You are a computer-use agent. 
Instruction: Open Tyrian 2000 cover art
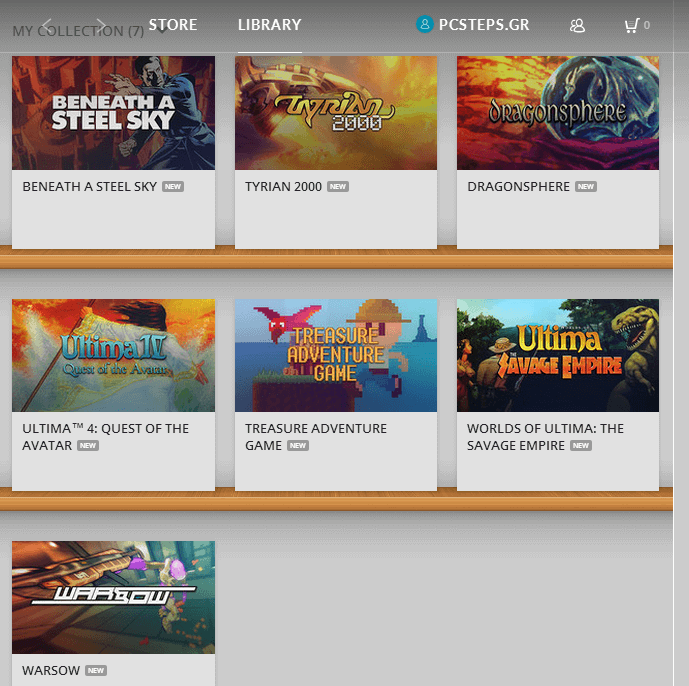pyautogui.click(x=336, y=113)
